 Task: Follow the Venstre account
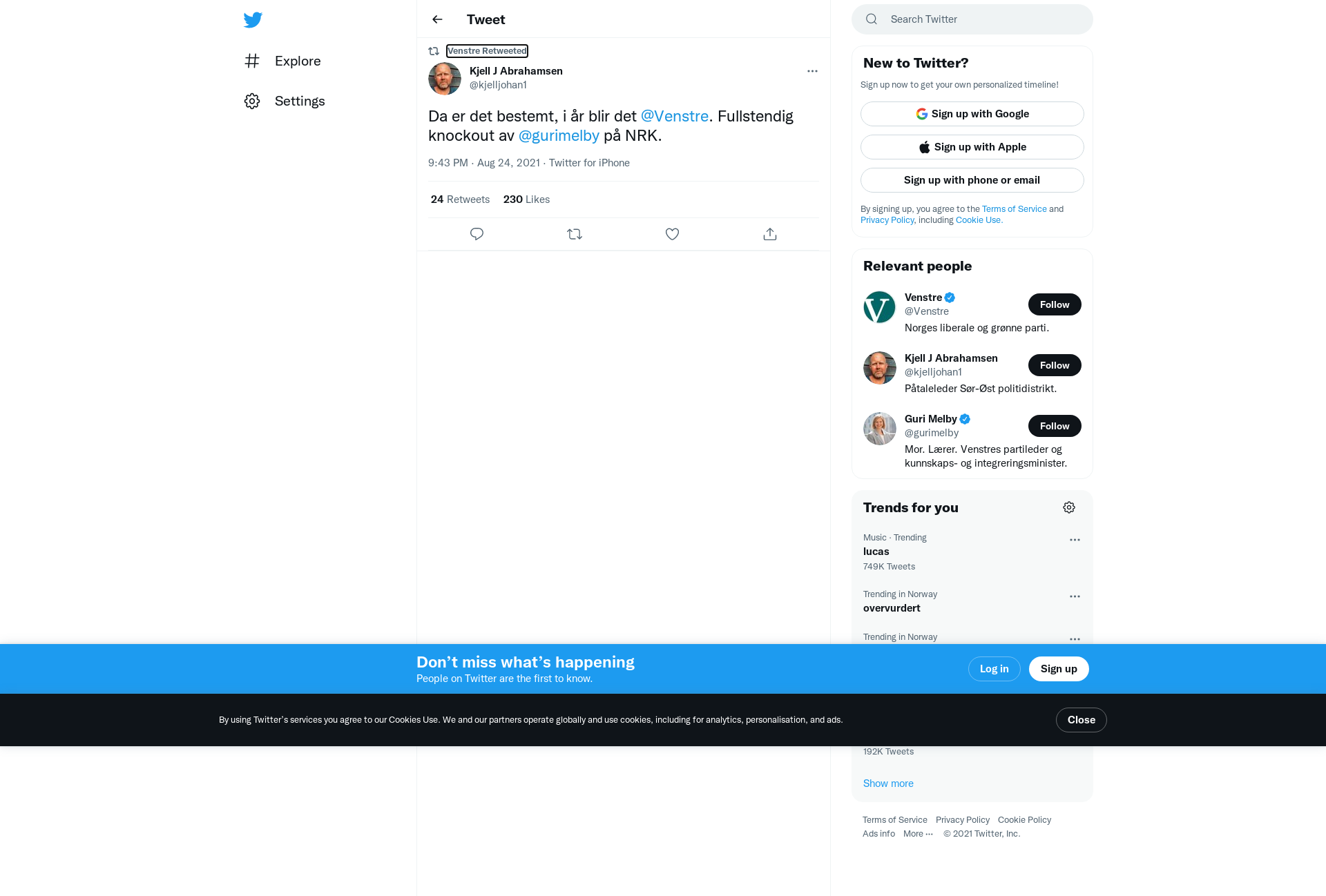pos(1055,304)
